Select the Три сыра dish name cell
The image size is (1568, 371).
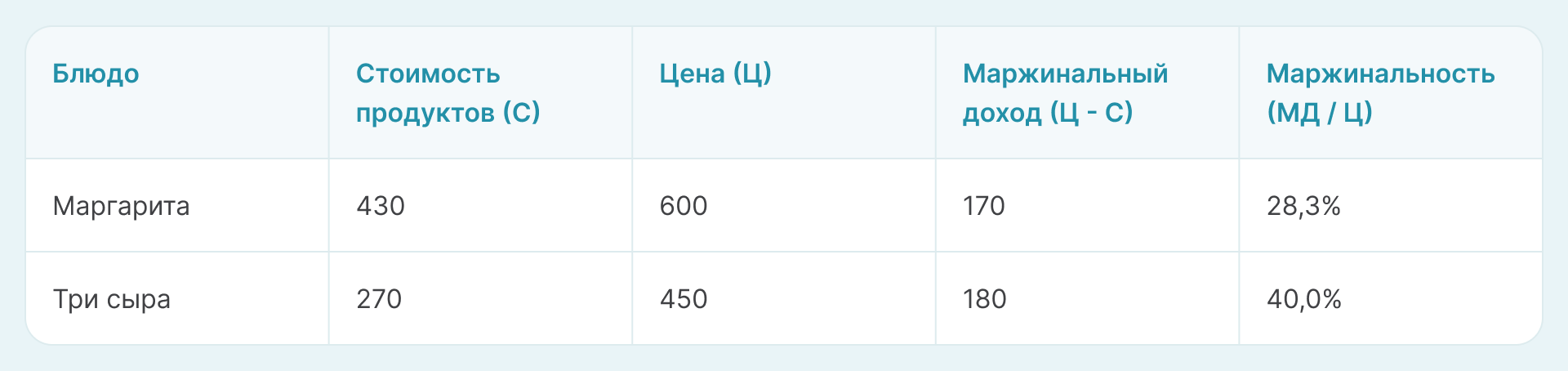[112, 299]
